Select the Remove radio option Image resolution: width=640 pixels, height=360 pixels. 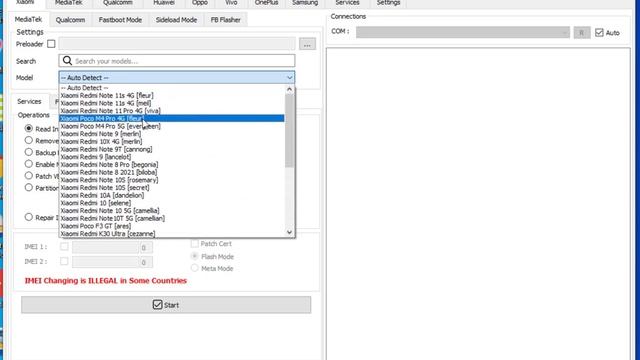29,140
